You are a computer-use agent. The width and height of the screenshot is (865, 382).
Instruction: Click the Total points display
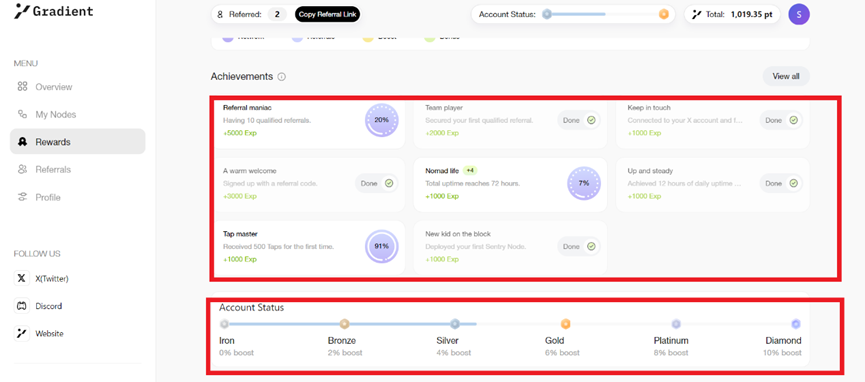[732, 14]
